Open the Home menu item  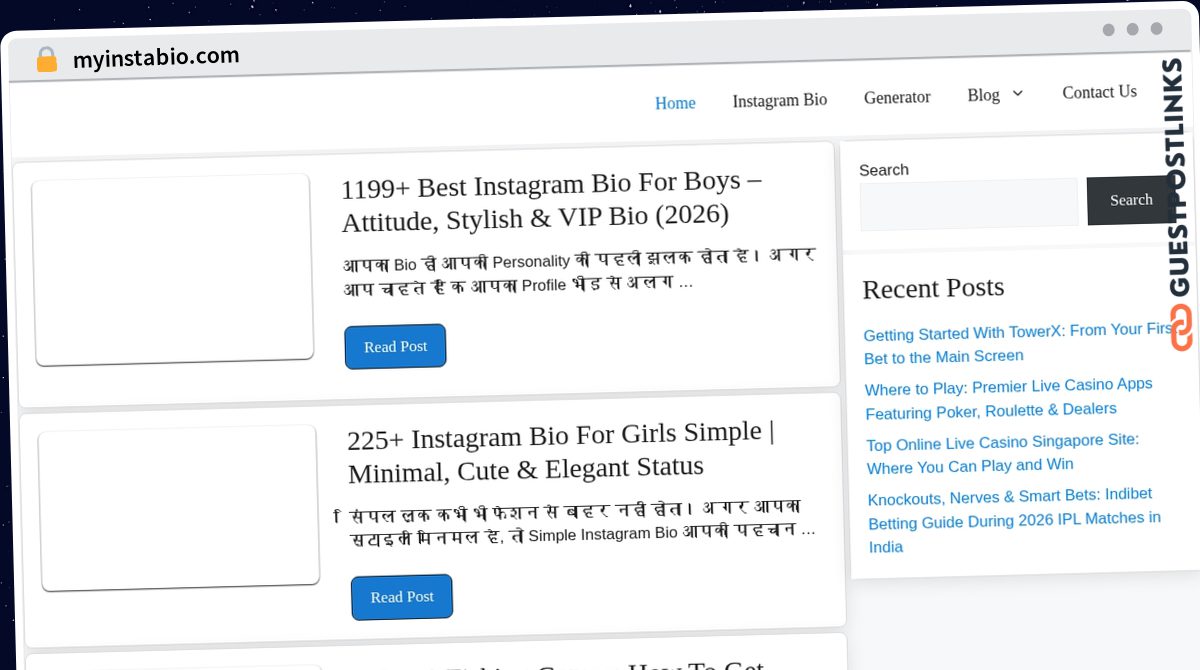pos(675,103)
